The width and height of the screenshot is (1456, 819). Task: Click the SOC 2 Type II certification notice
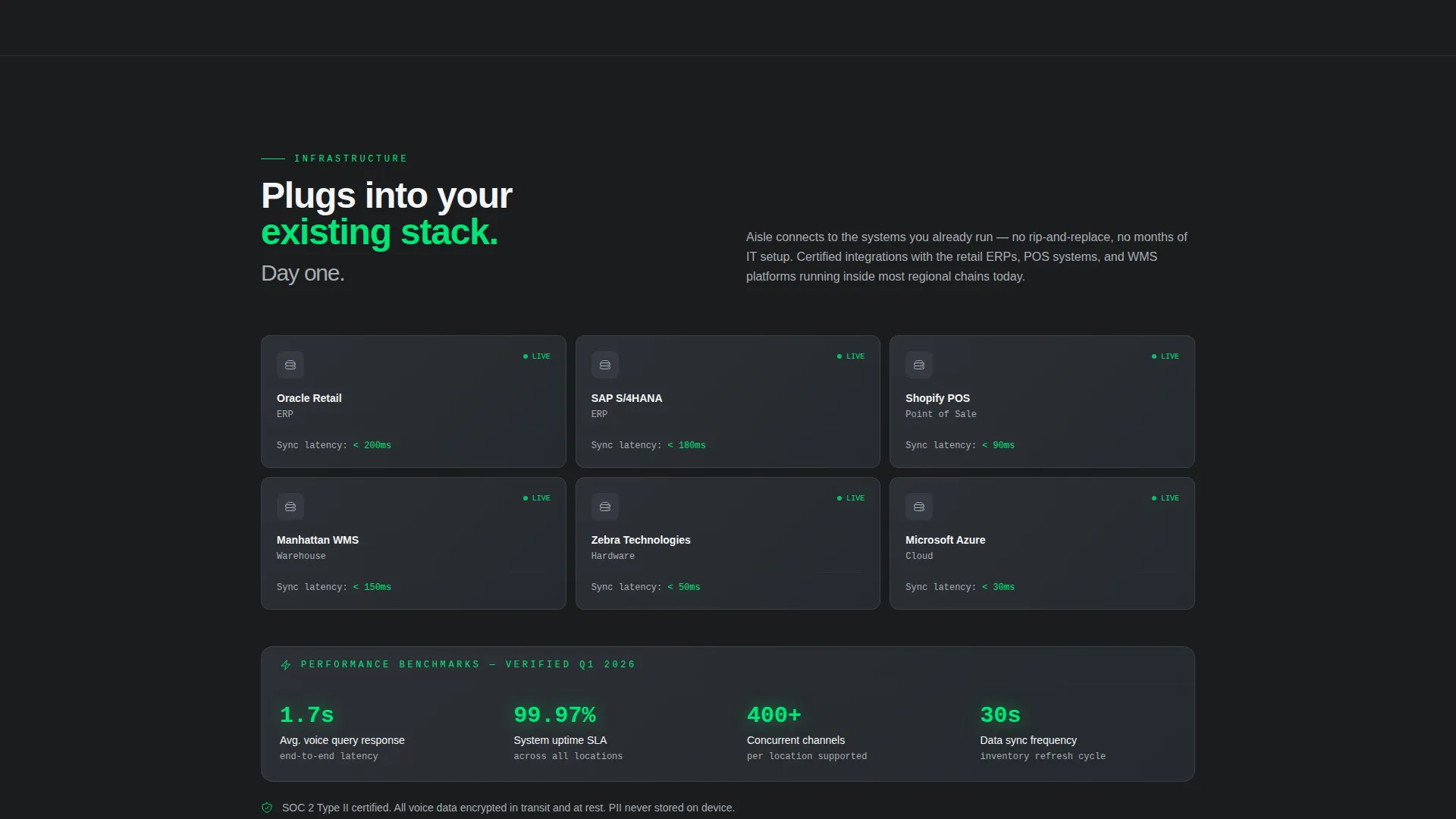click(x=508, y=808)
